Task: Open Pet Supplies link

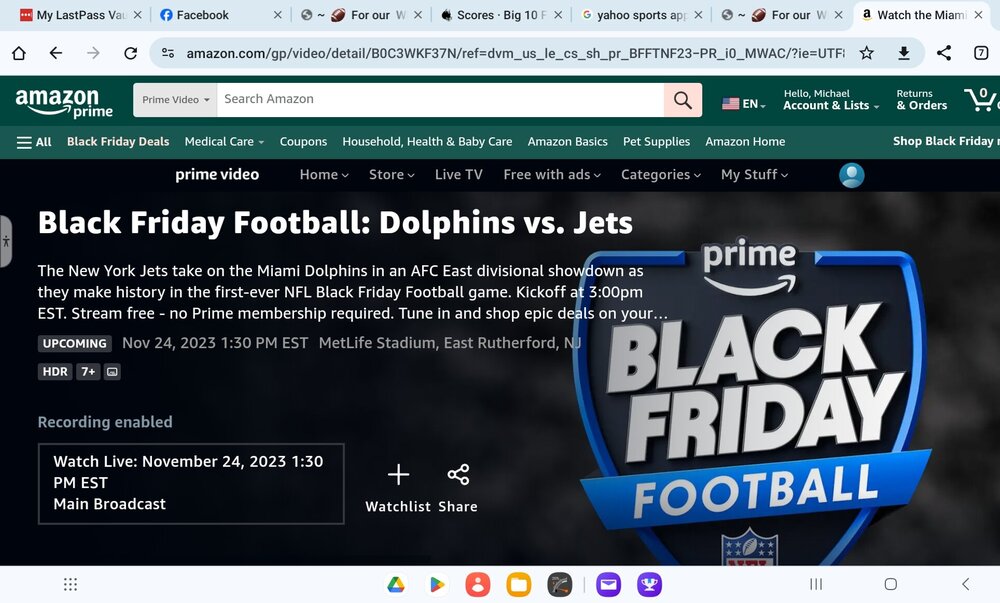Action: (656, 142)
